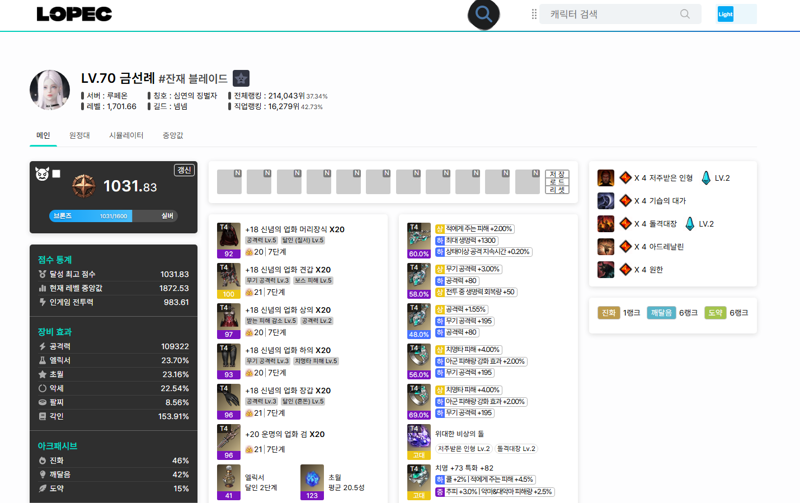This screenshot has width=800, height=503.
Task: Click the 초월 transcendence icon
Action: tap(312, 482)
